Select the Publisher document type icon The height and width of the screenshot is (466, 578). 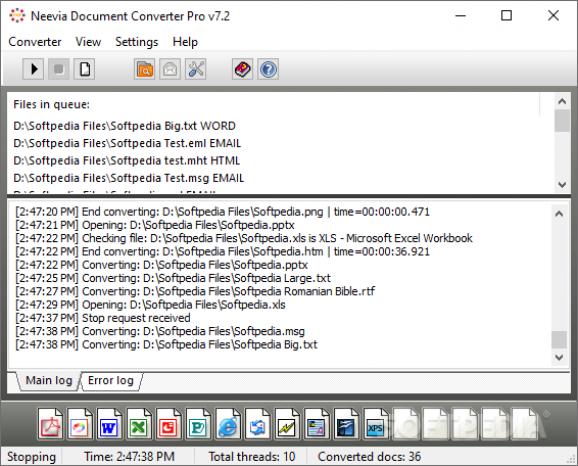(x=198, y=424)
